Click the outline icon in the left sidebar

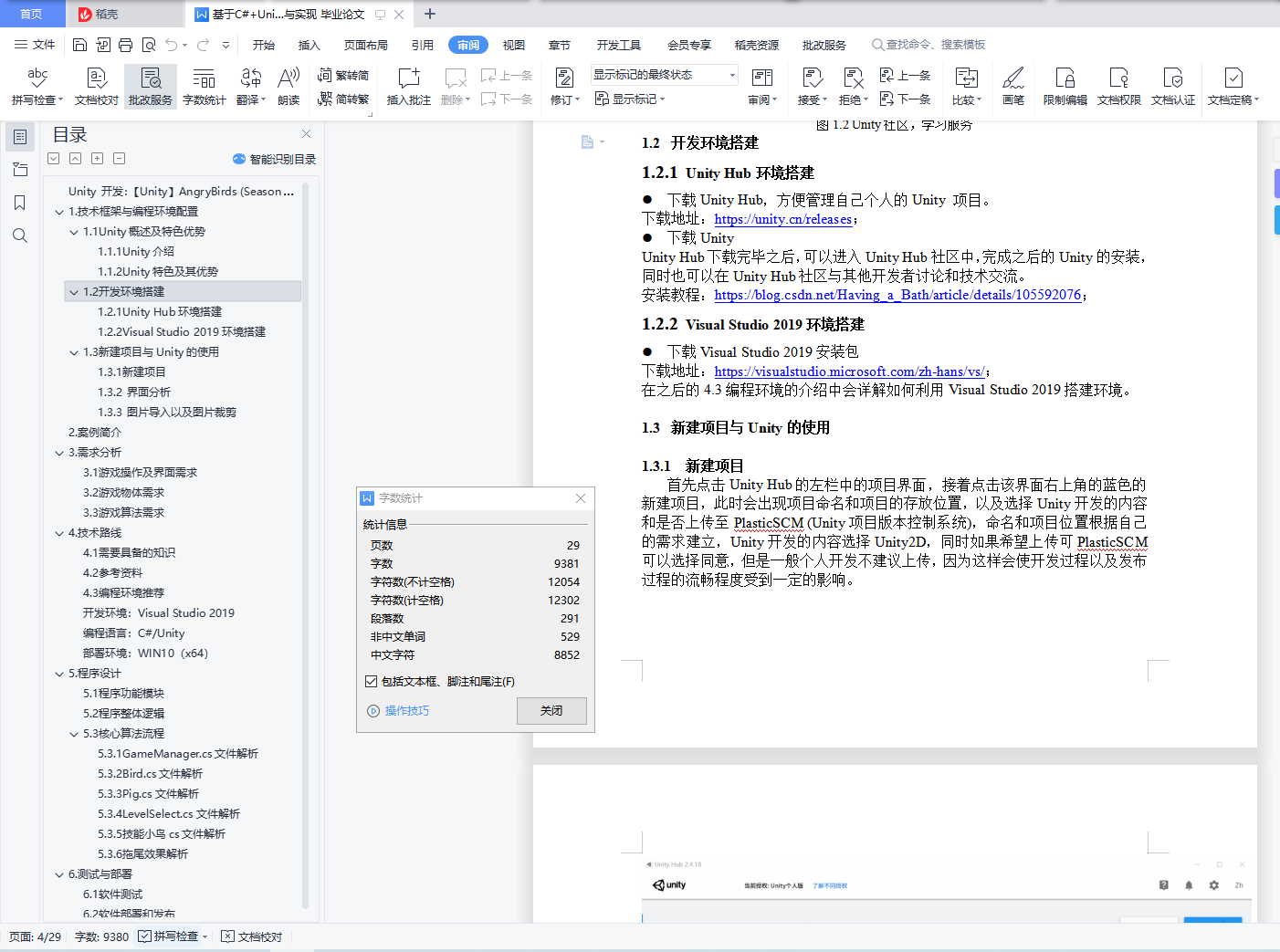20,137
